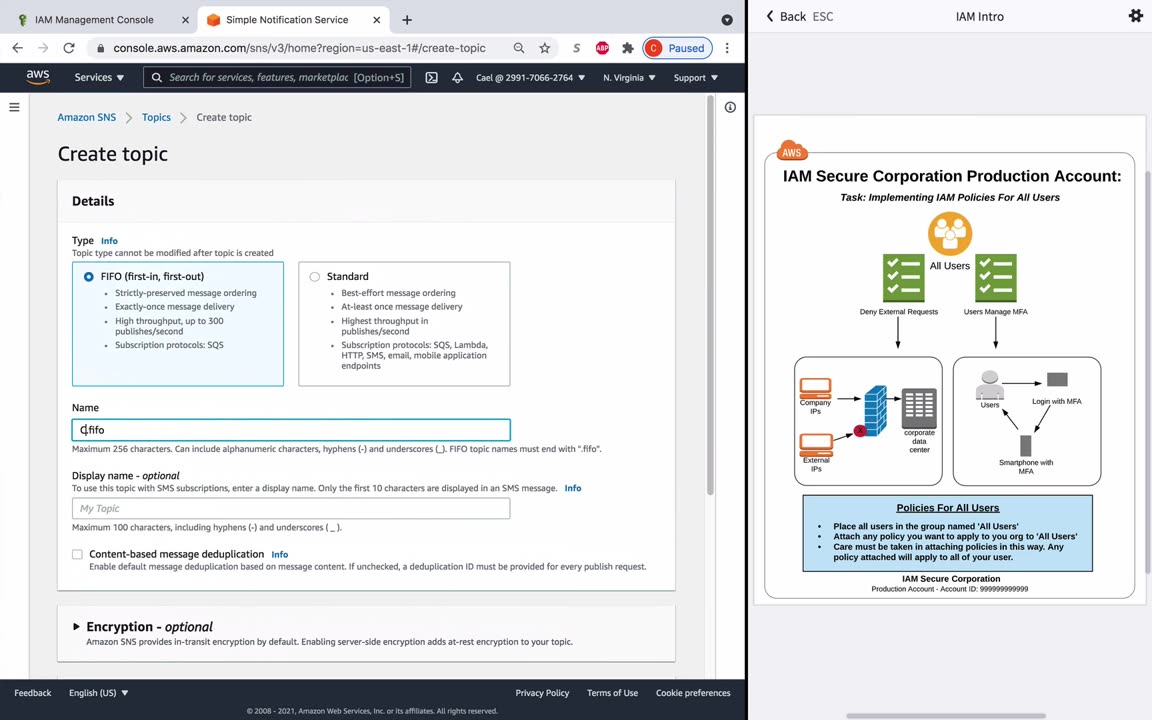Click the S extension icon in toolbar
This screenshot has width=1152, height=720.
coord(576,48)
